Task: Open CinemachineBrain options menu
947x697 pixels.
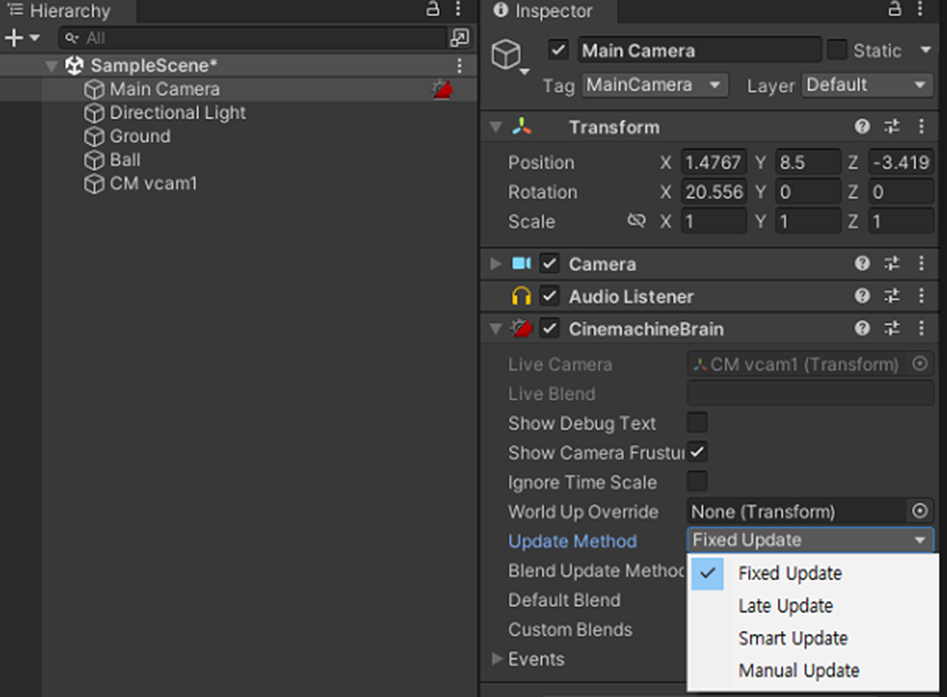Action: point(921,328)
